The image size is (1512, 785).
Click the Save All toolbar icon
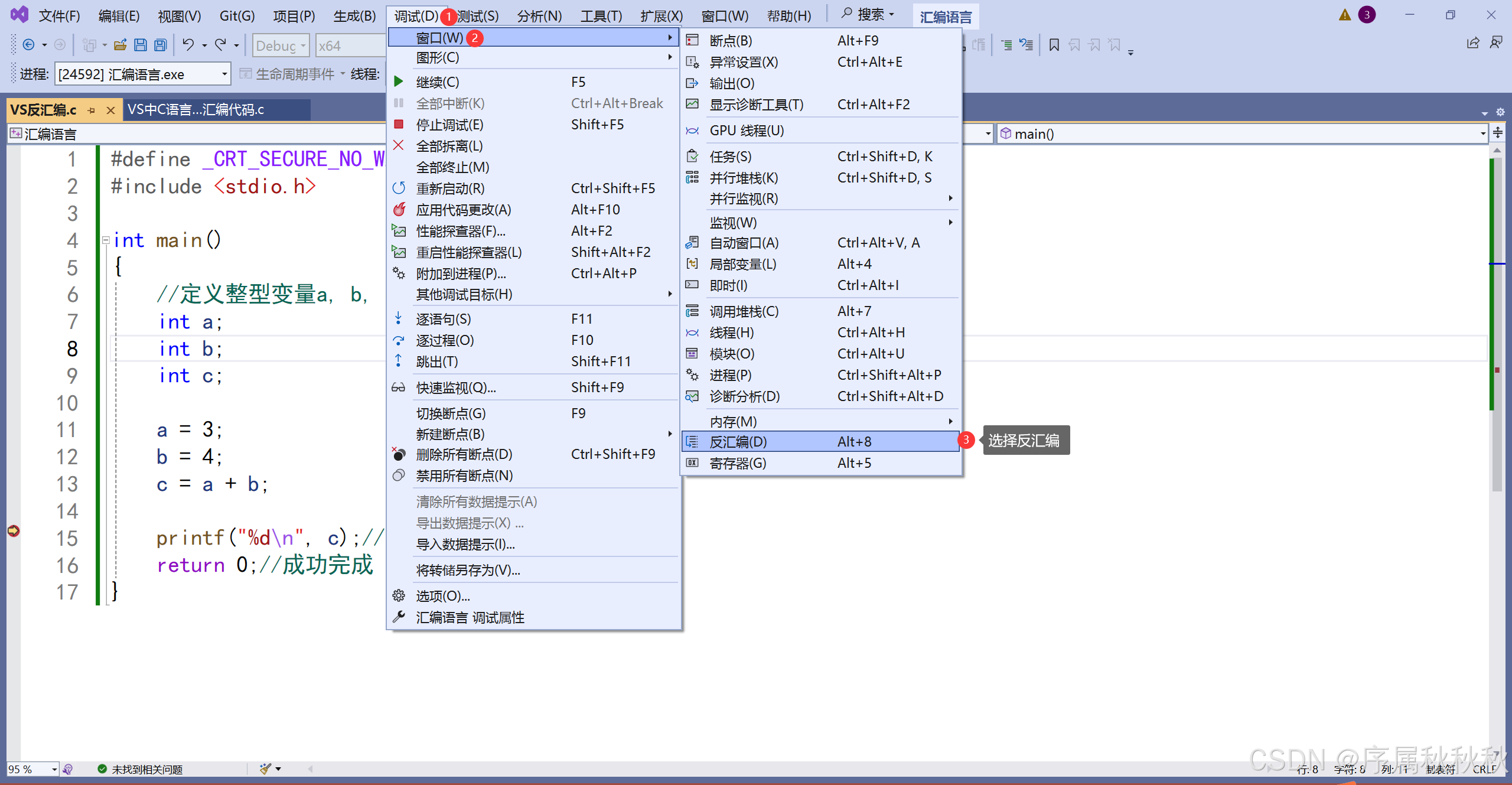pyautogui.click(x=160, y=45)
